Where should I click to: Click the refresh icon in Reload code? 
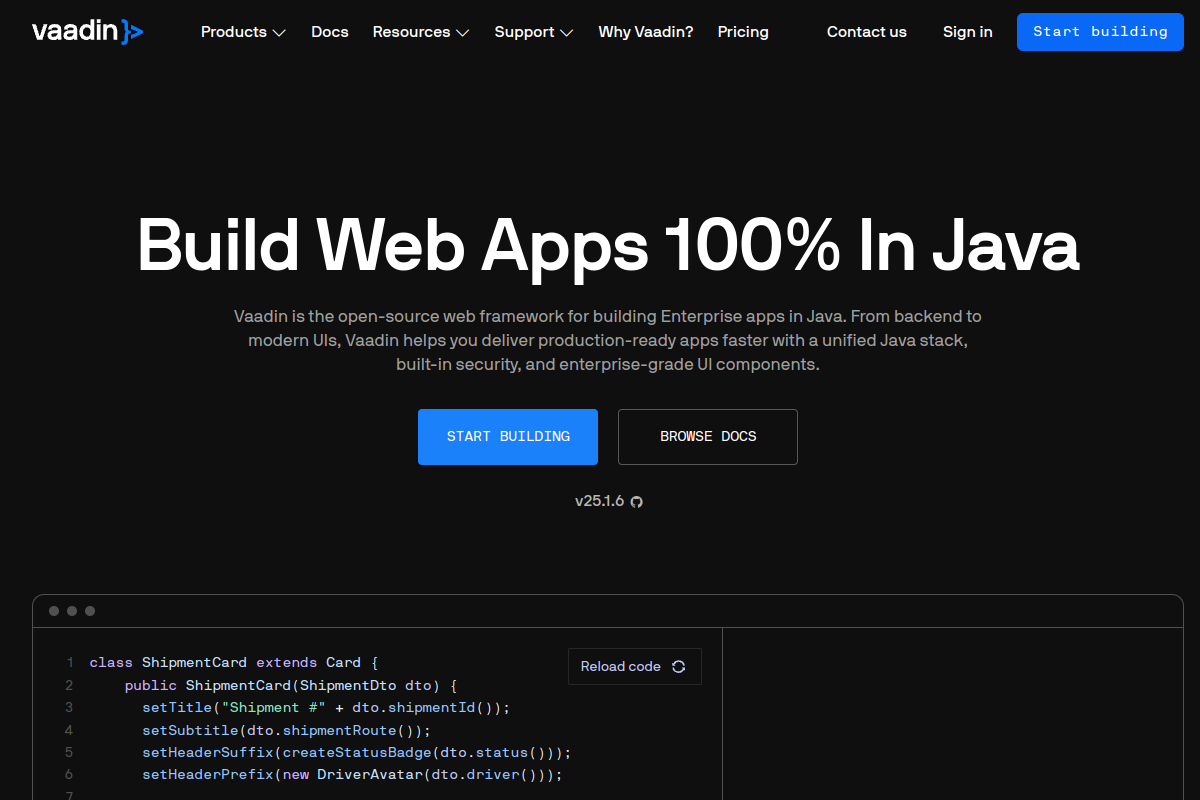coord(679,667)
